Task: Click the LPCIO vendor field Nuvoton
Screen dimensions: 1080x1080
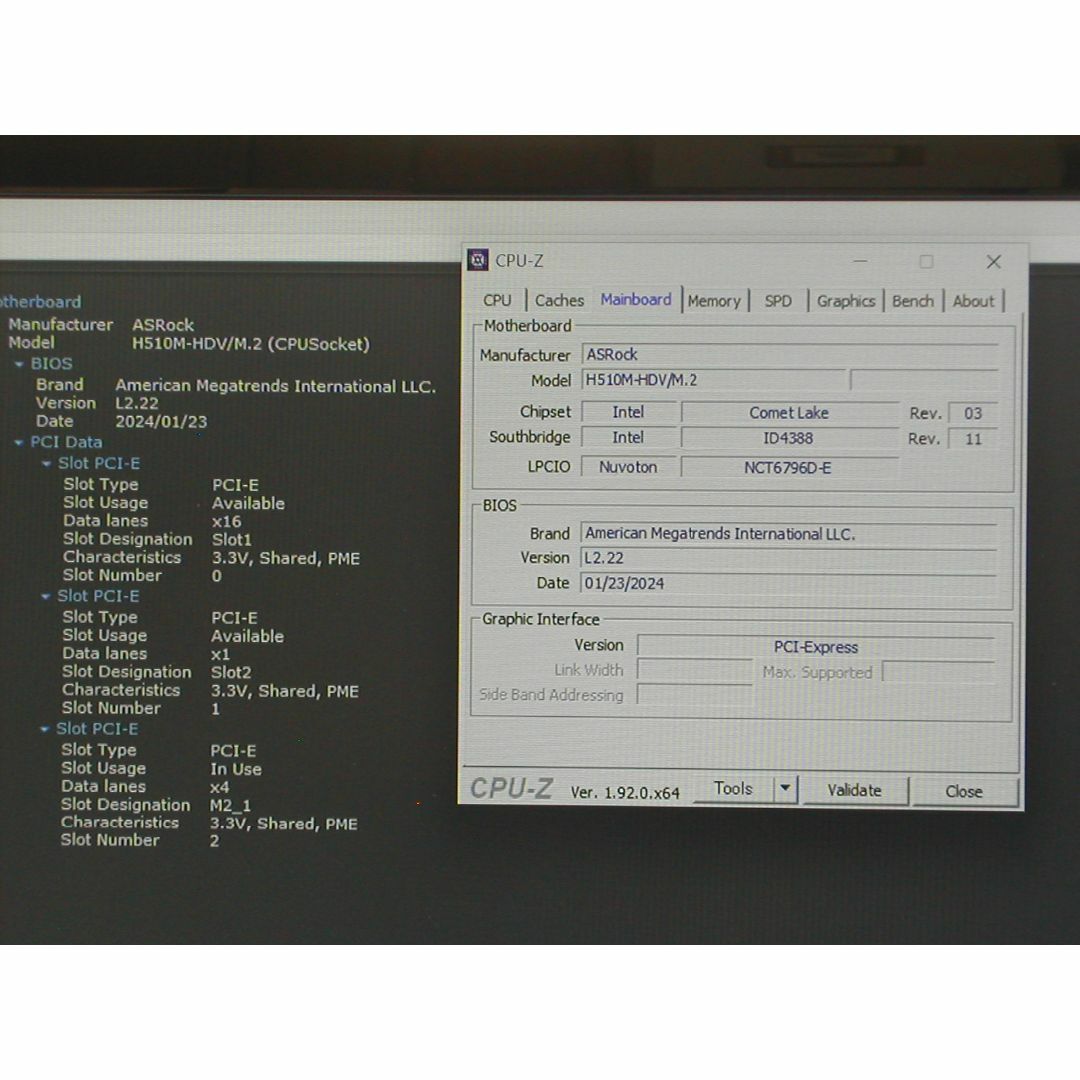Action: click(x=628, y=467)
